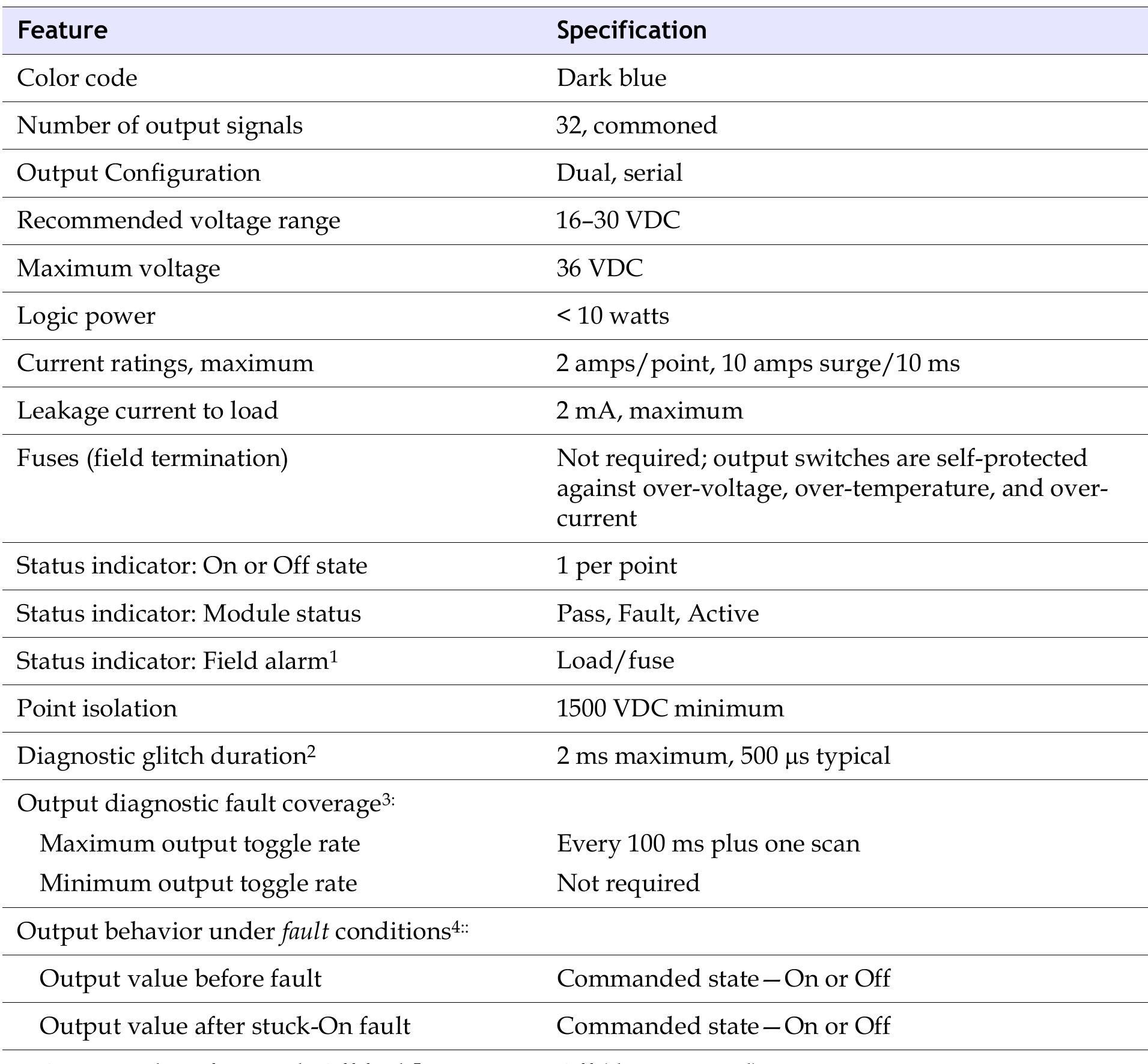This screenshot has height=1064, width=1148.
Task: Click the Output value after stuck-On fault label
Action: point(225,1026)
